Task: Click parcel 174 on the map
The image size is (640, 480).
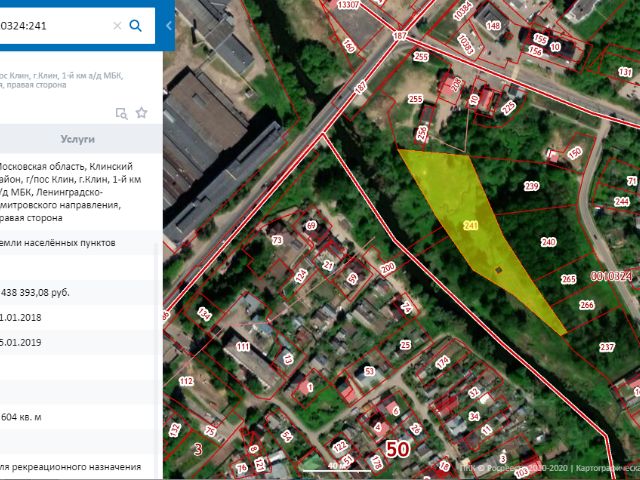Action: pos(443,360)
